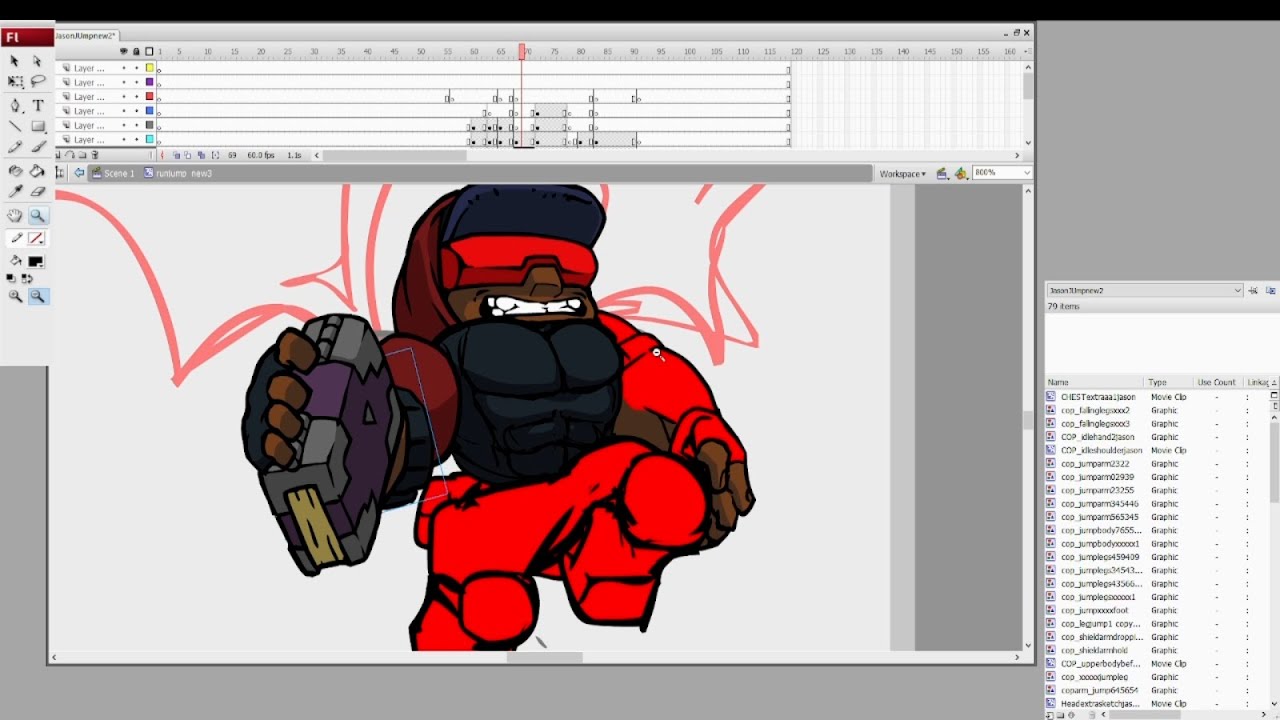Select the Line tool
Screen dimensions: 1280x720
tap(15, 126)
